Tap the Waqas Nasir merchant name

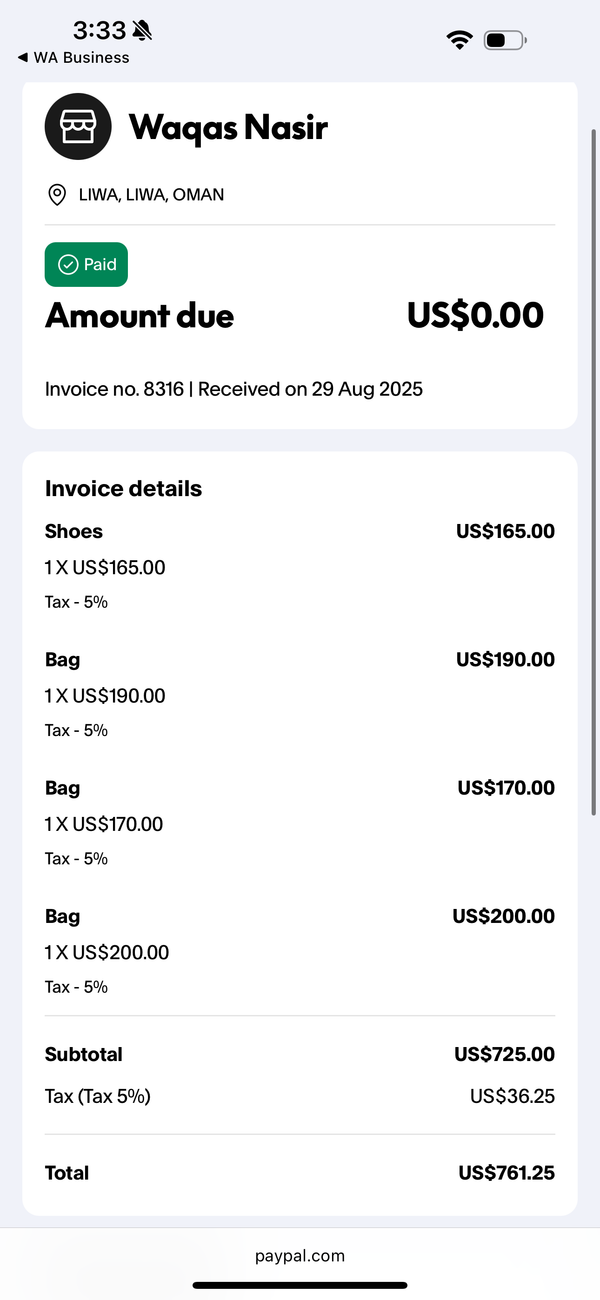pos(228,127)
